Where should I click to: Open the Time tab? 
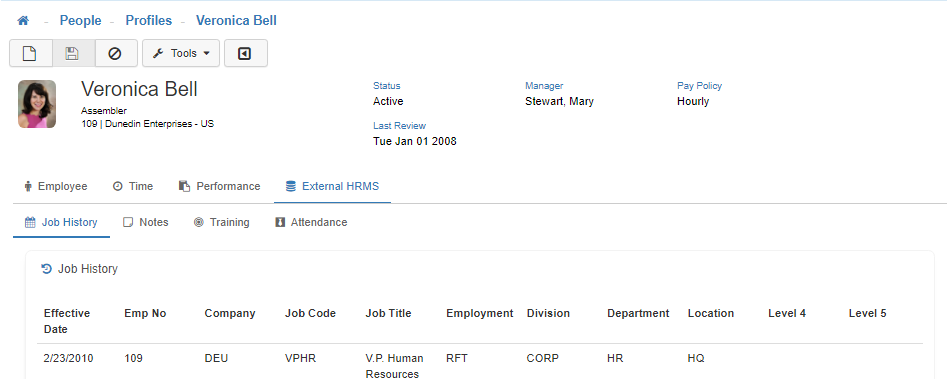(x=133, y=186)
